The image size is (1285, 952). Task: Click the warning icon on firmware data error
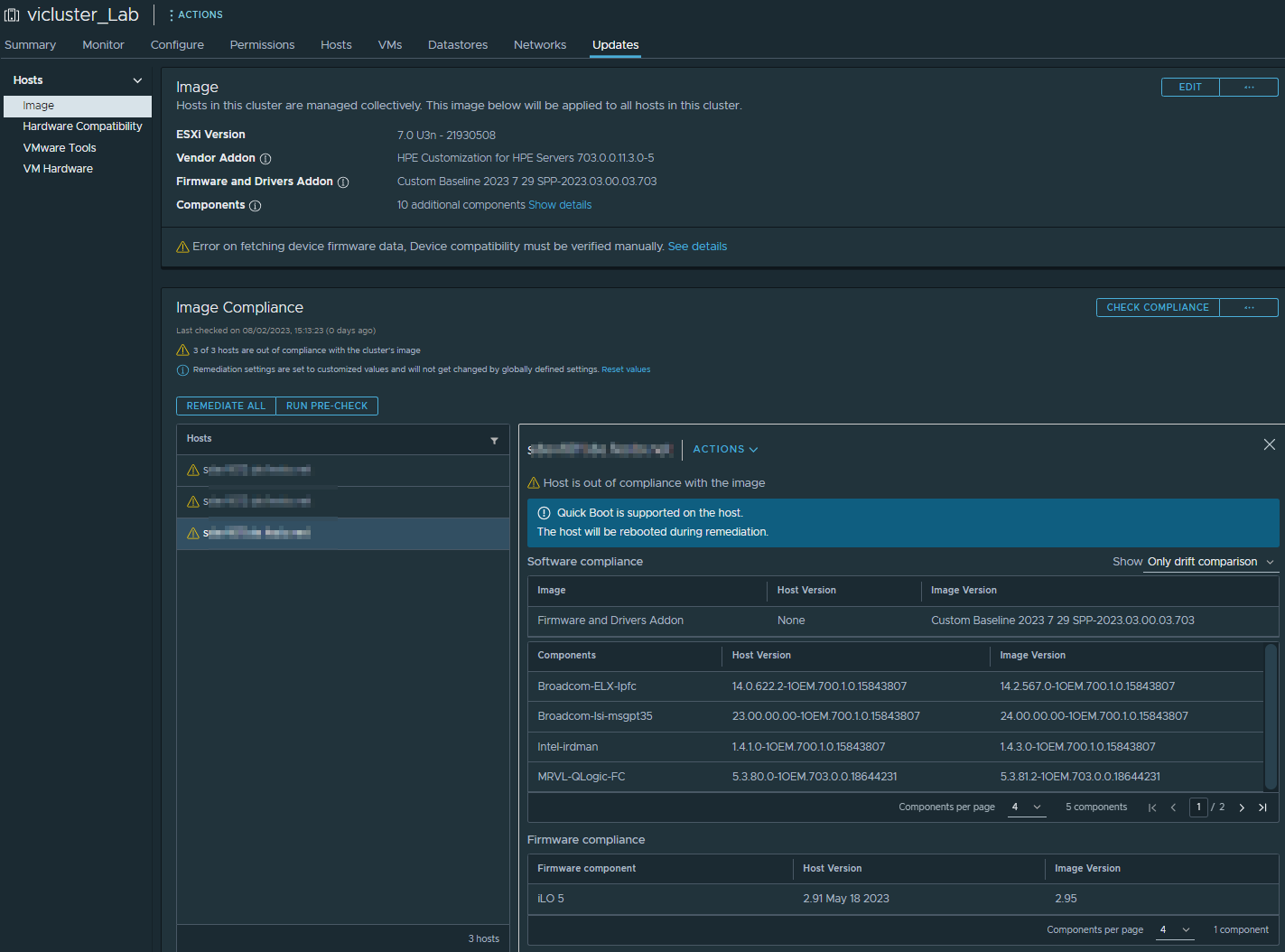point(182,247)
